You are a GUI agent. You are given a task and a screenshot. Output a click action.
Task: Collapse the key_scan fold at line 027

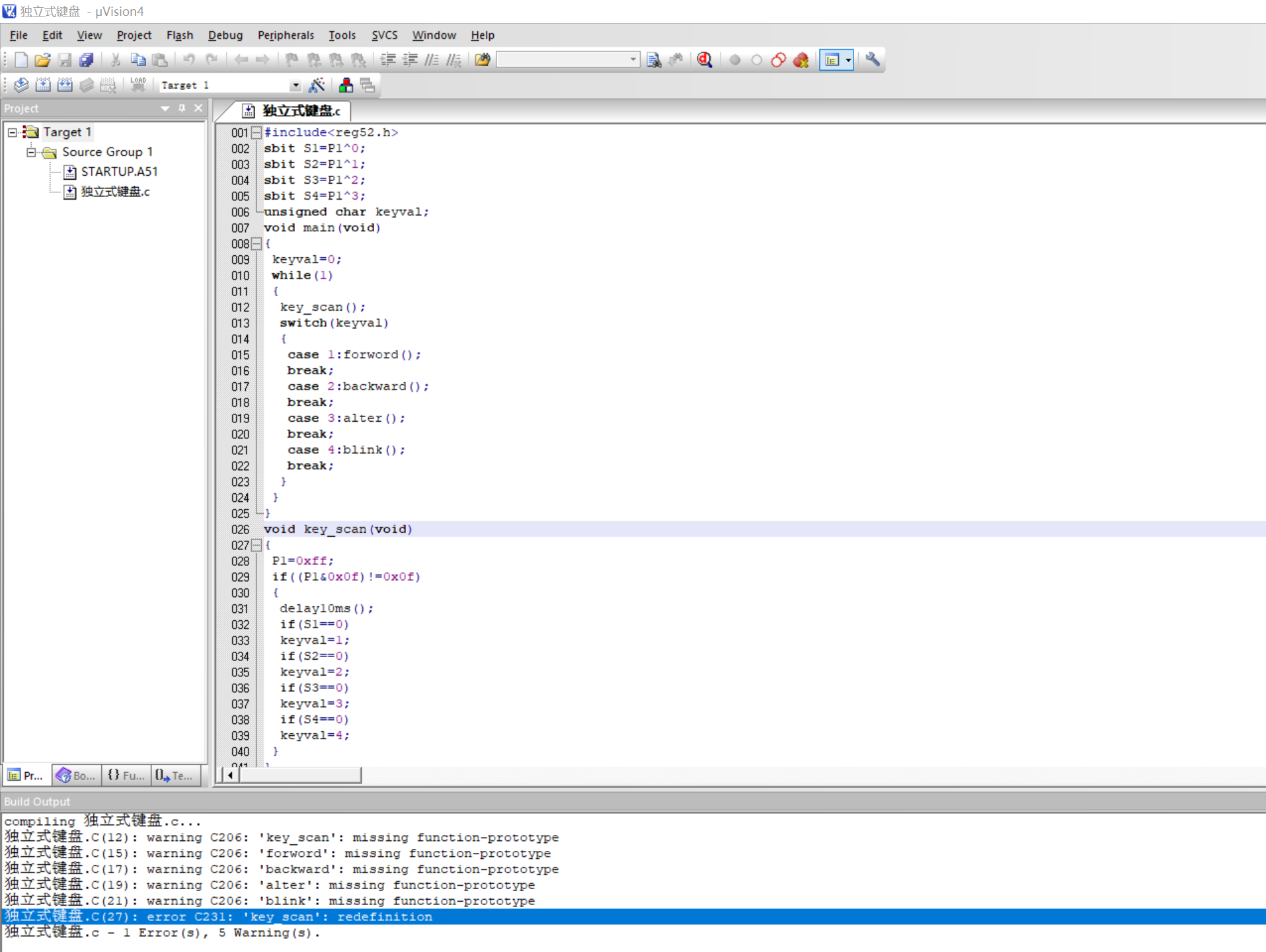point(257,545)
